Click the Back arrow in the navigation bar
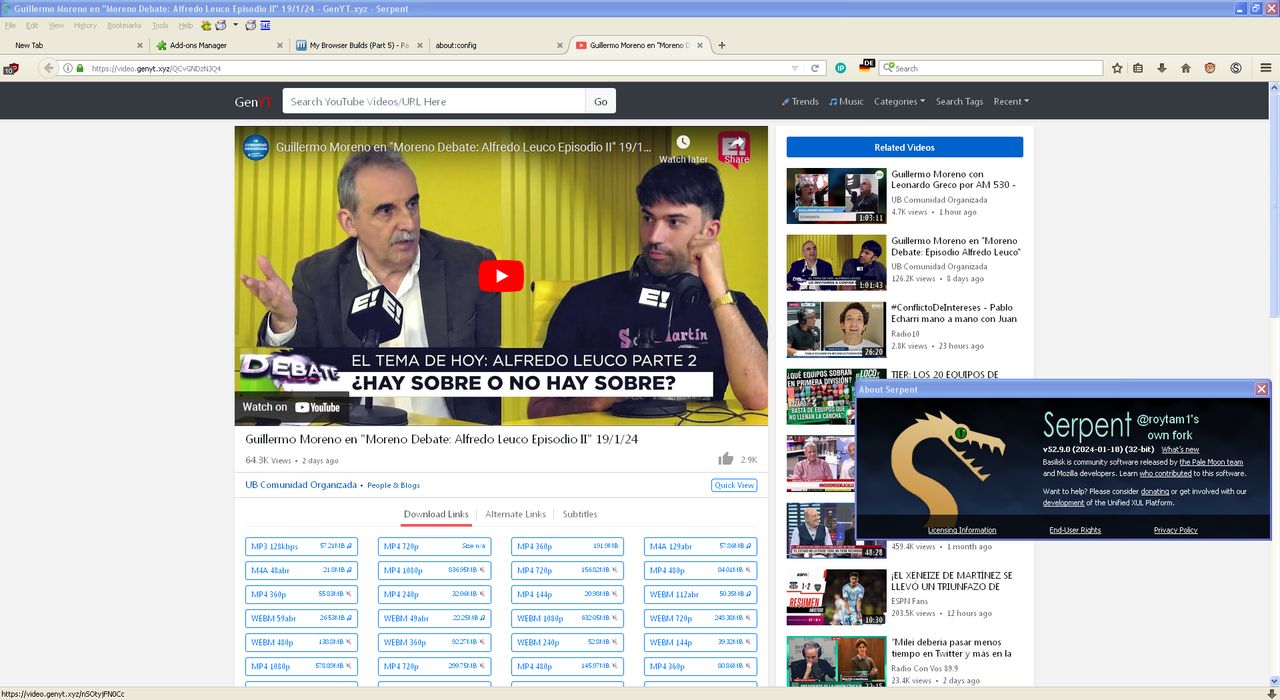Viewport: 1280px width, 700px height. click(48, 68)
